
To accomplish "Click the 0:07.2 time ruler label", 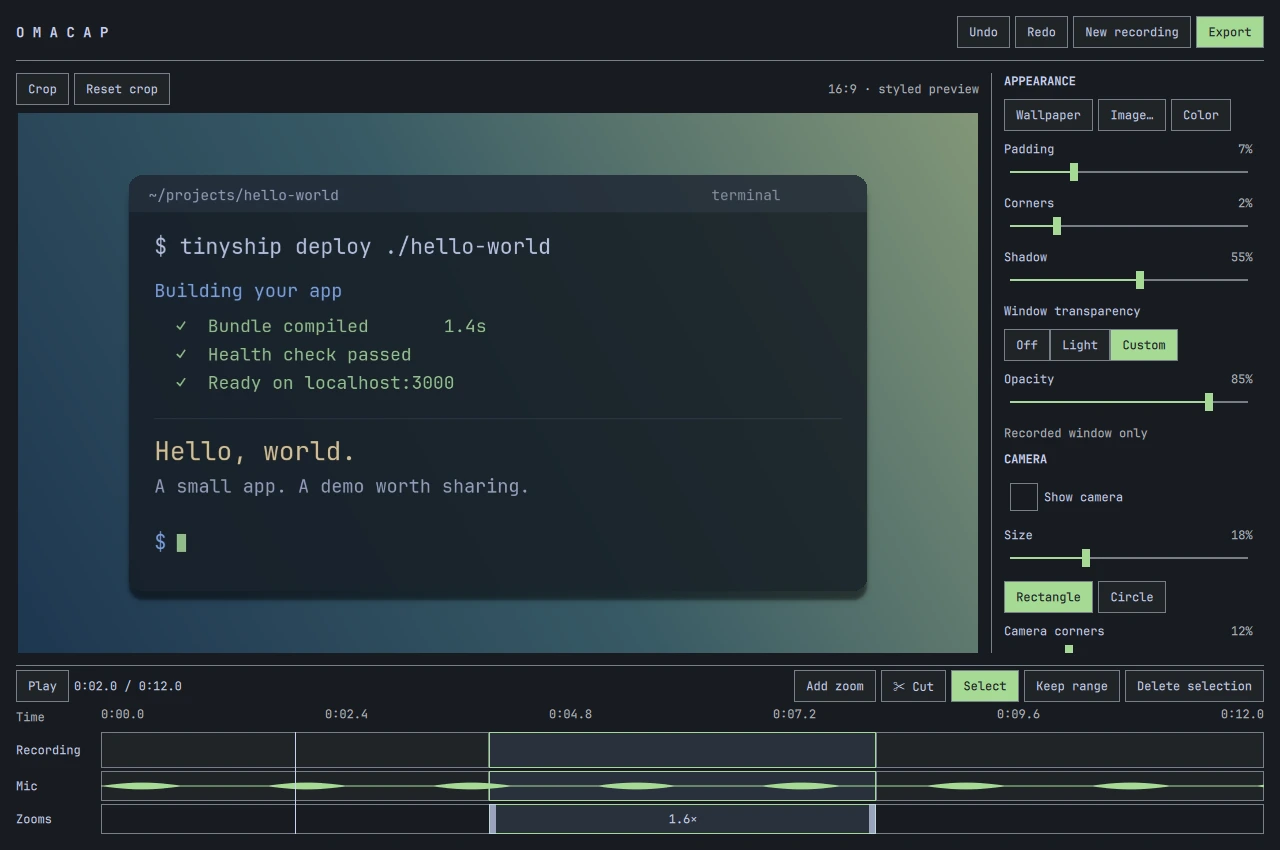I will (x=794, y=714).
